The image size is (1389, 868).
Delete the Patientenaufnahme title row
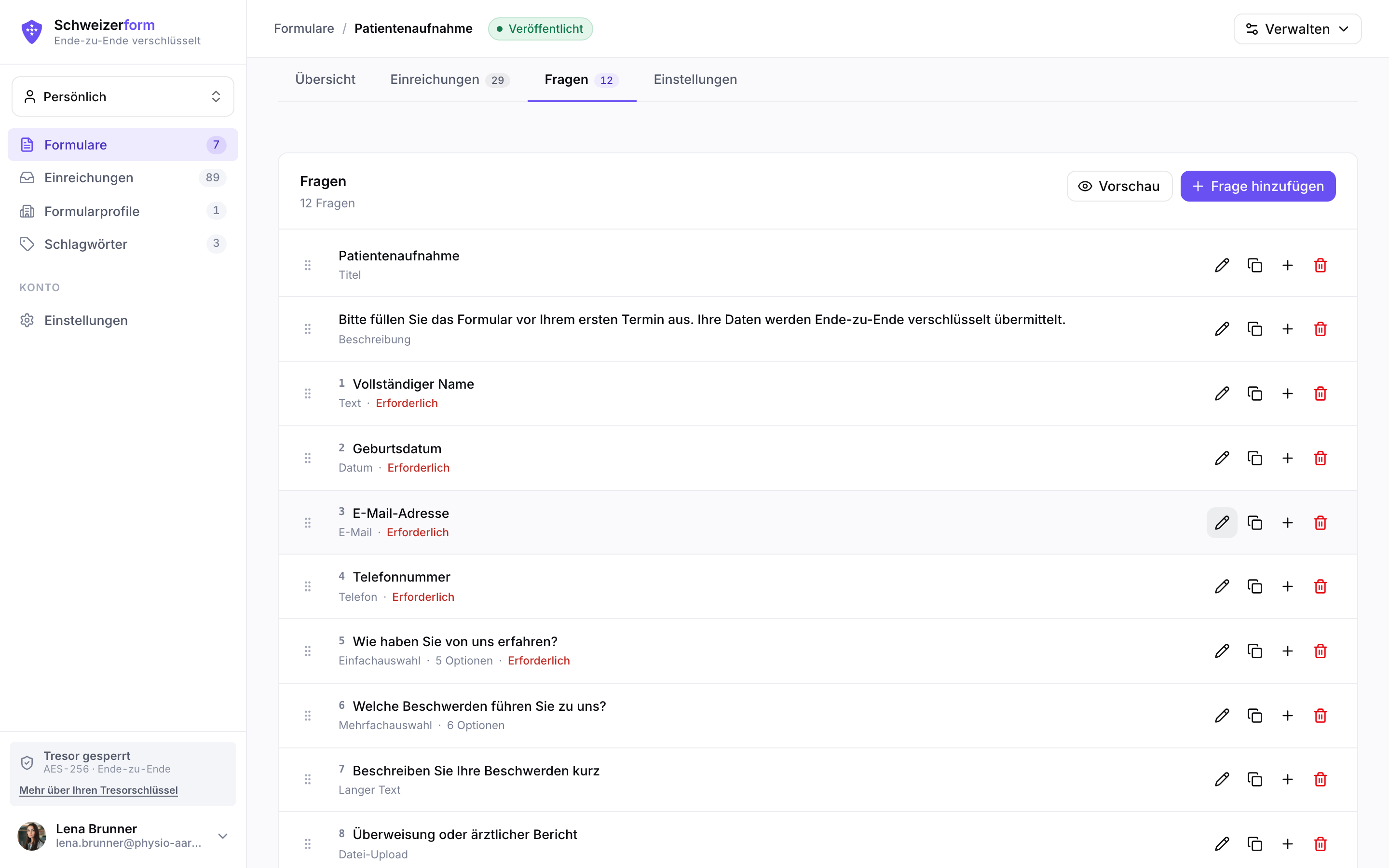pos(1320,265)
